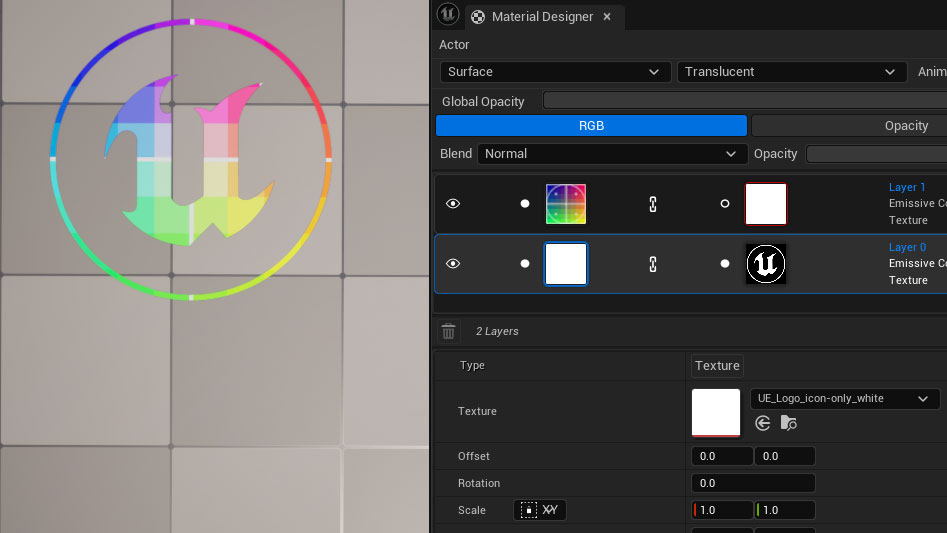Select the RGB channel tab
This screenshot has width=947, height=533.
tap(591, 126)
